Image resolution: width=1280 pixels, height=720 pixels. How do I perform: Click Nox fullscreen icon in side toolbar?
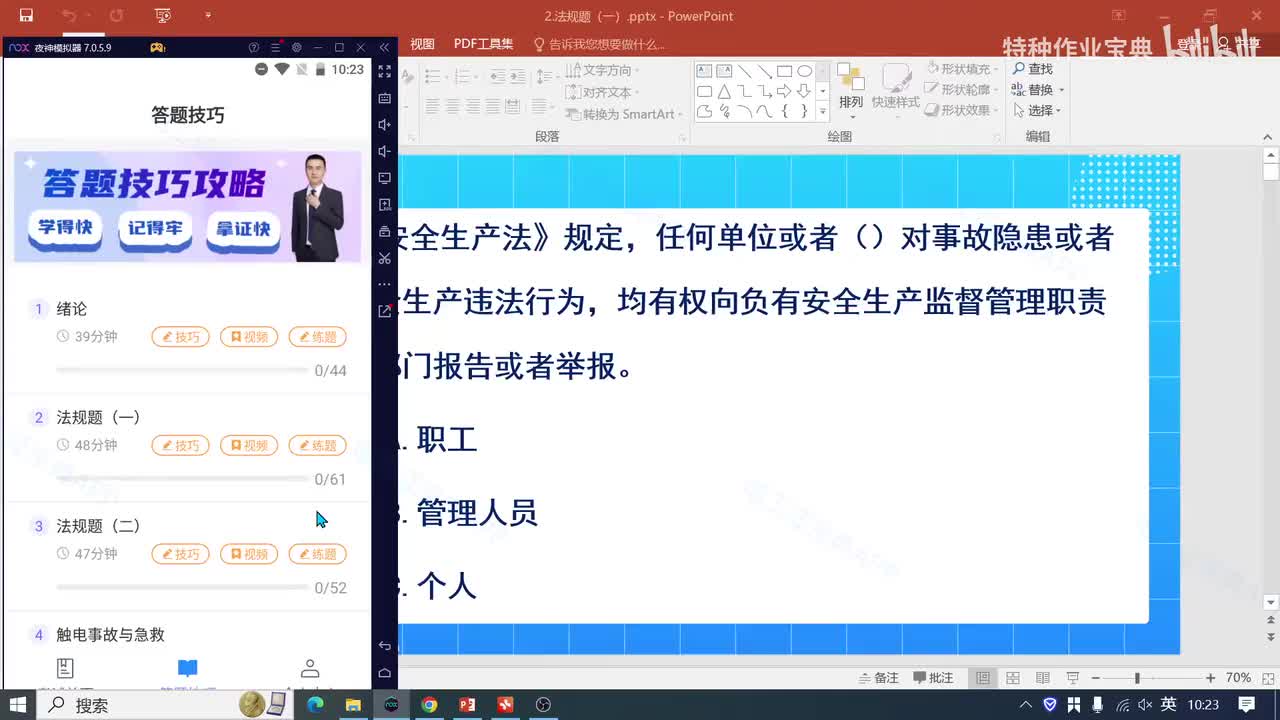(385, 72)
